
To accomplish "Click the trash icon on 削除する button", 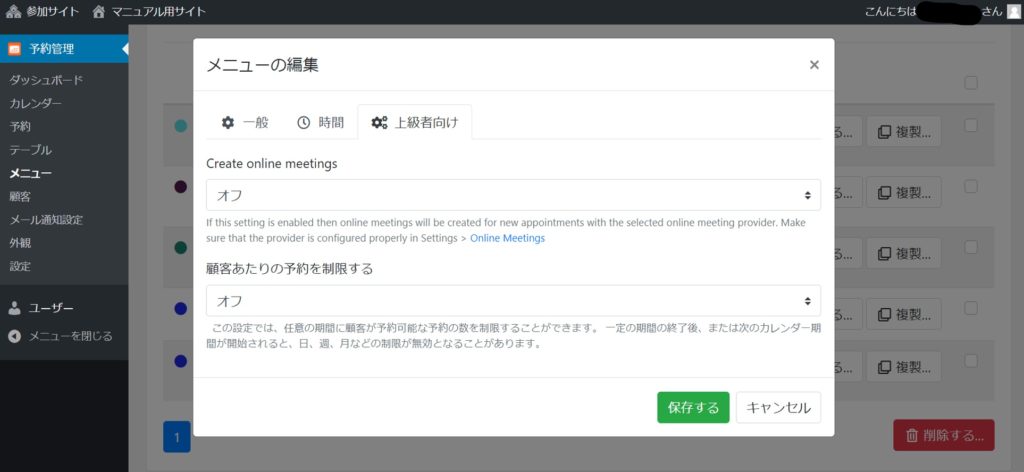I will coord(912,435).
